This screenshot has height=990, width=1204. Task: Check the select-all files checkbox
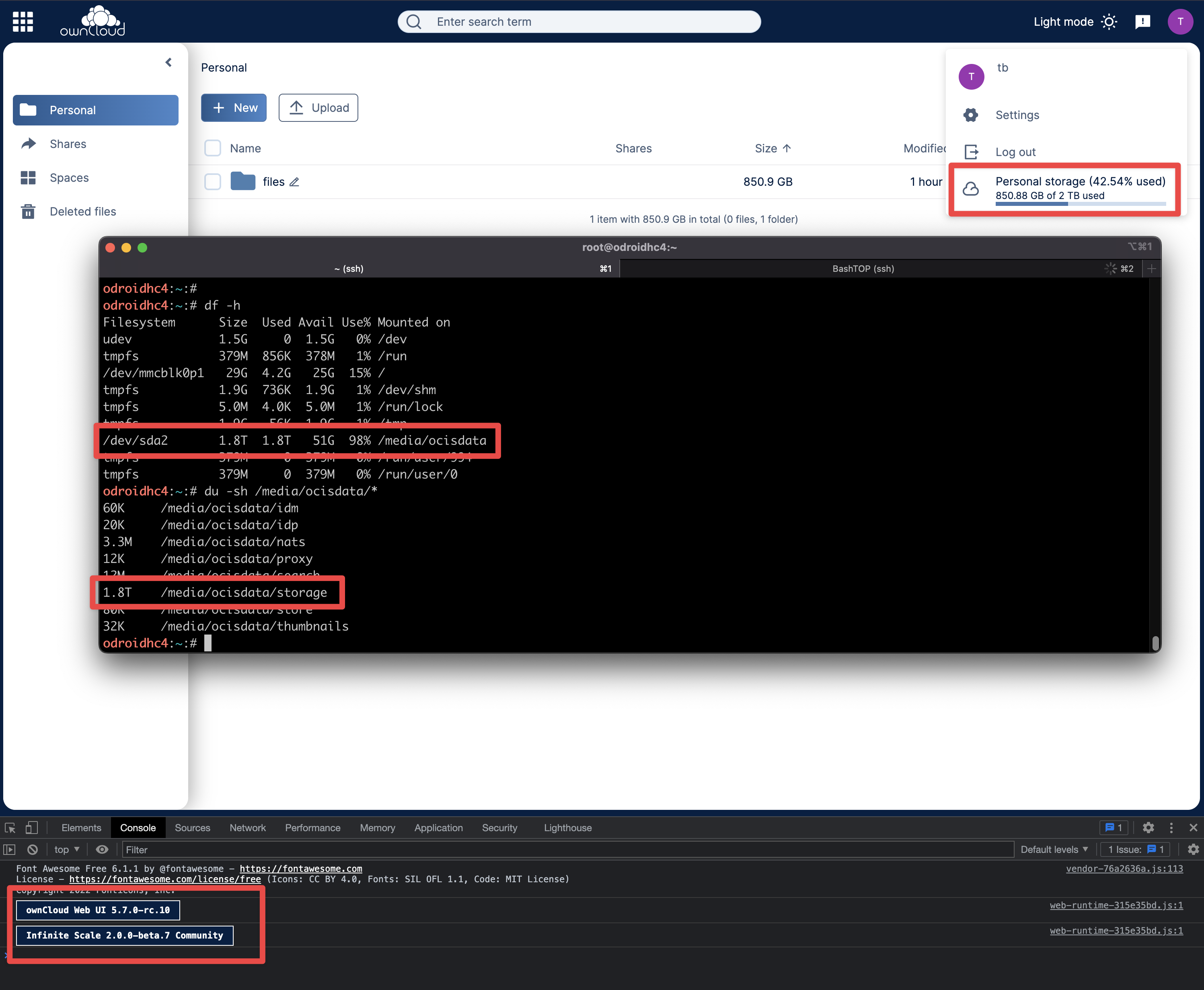point(213,148)
